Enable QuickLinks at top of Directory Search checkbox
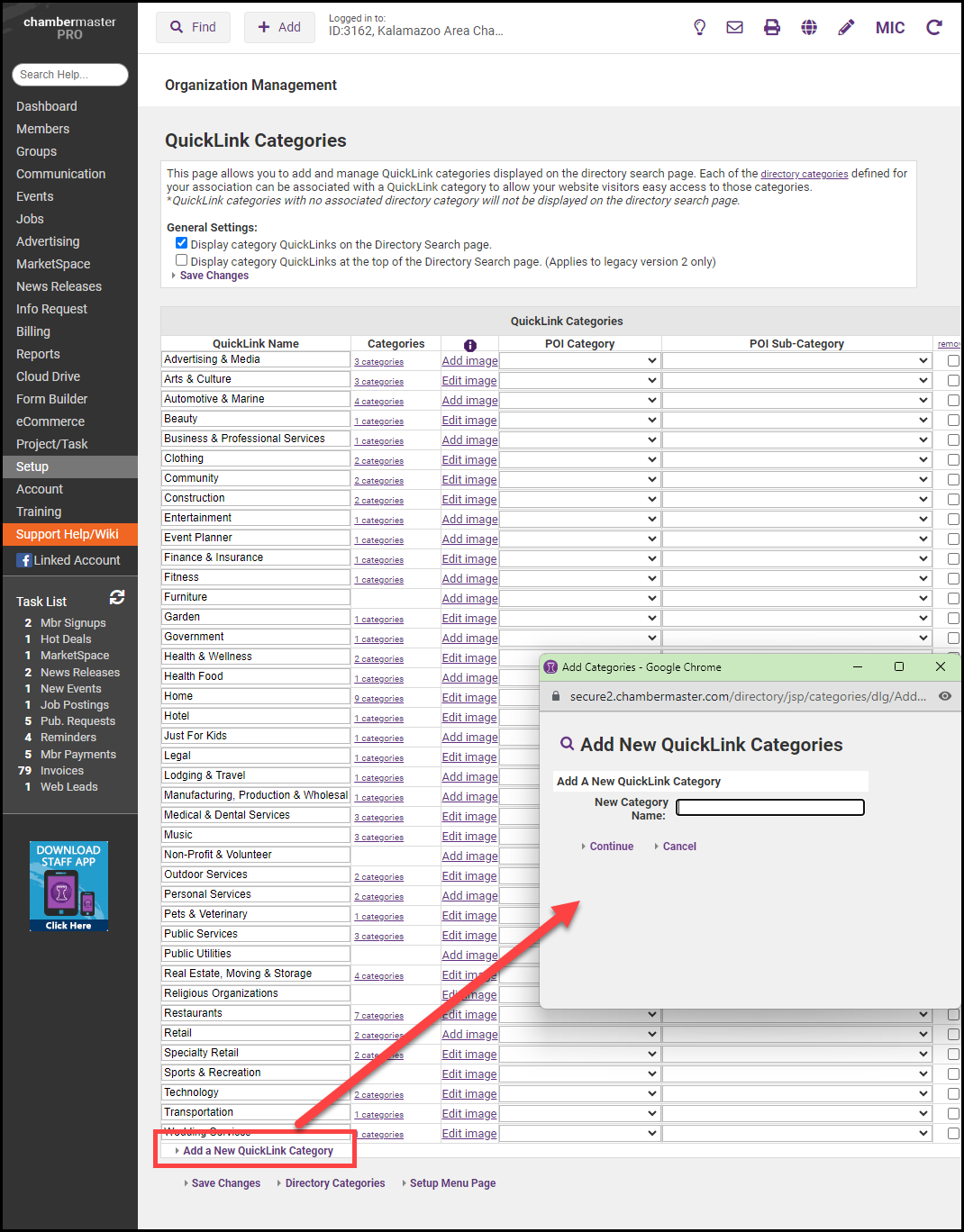The width and height of the screenshot is (964, 1232). (182, 260)
